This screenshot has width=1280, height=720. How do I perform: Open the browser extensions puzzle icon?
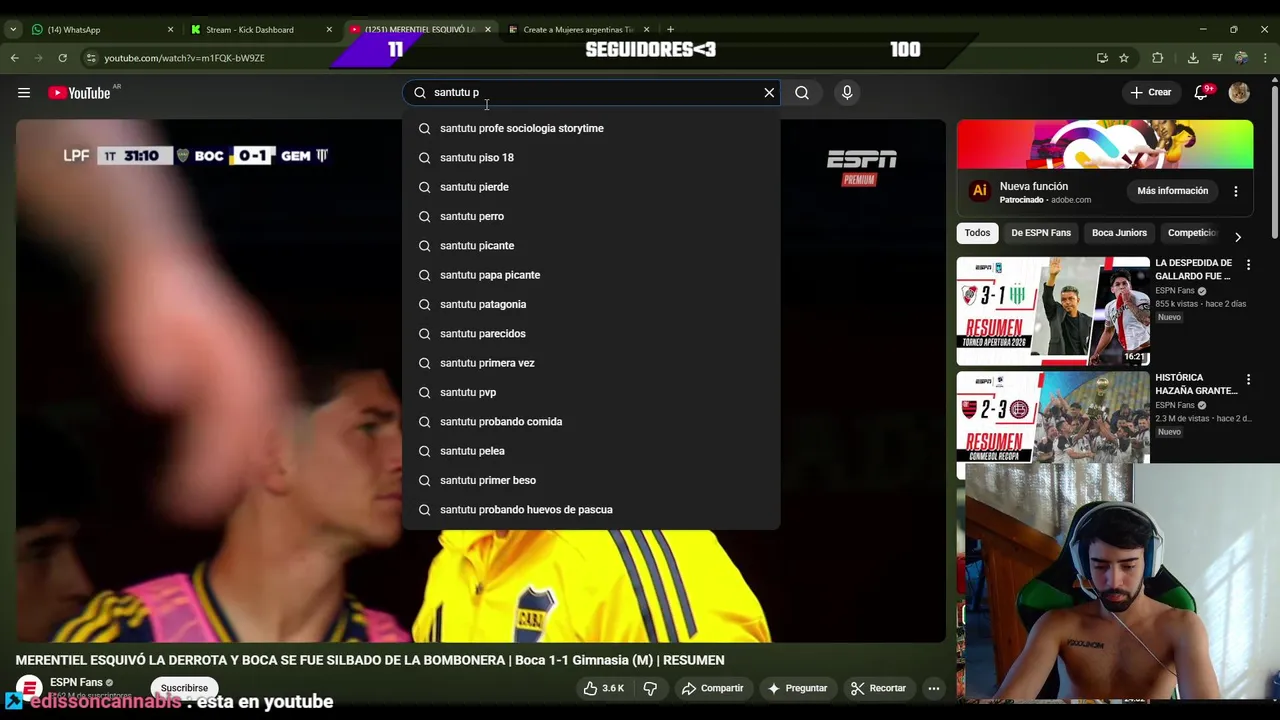pos(1157,58)
